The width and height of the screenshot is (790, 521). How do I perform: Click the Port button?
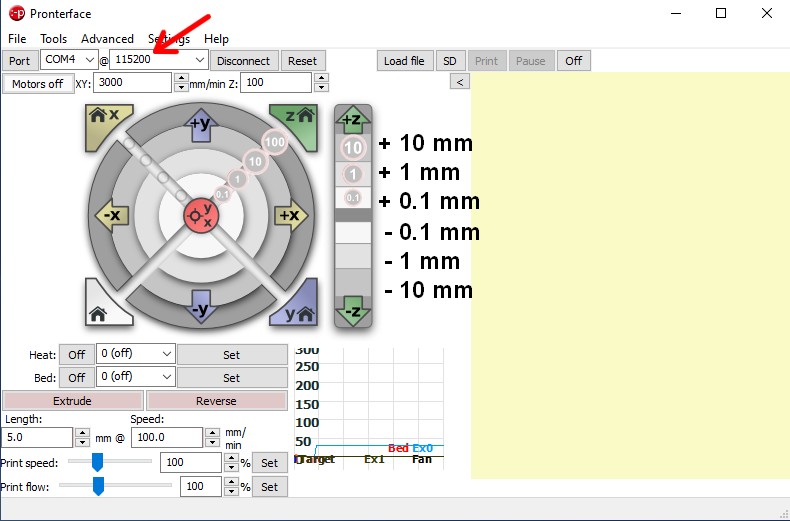pos(20,60)
